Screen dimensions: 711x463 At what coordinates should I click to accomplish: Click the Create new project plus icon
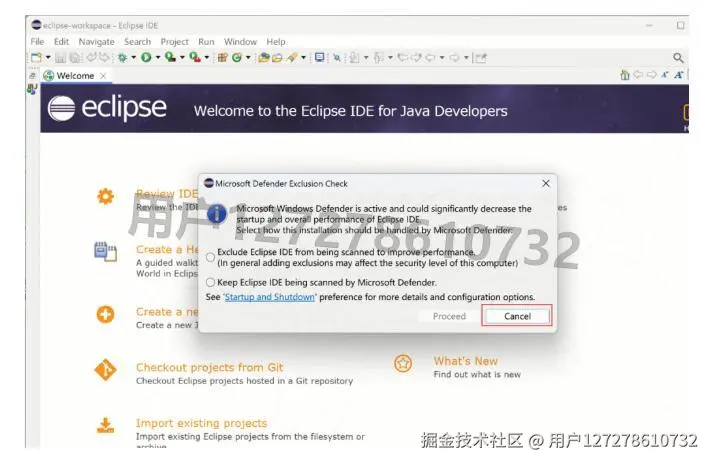[105, 314]
